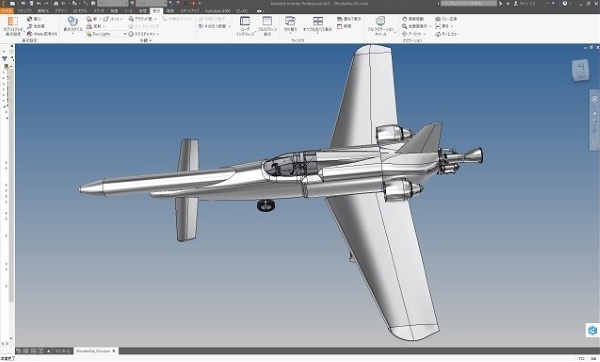Click the Tile All windows icon
The width and height of the screenshot is (600, 362).
318,21
